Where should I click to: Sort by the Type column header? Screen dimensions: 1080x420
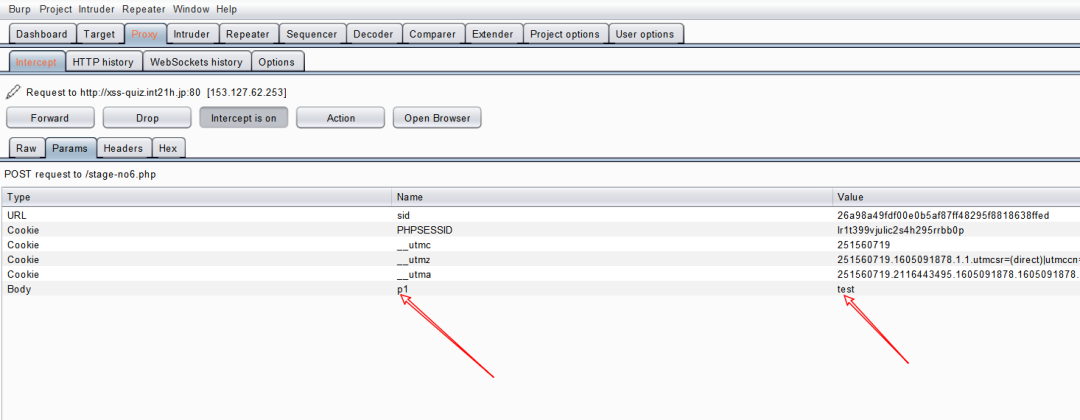[197, 197]
